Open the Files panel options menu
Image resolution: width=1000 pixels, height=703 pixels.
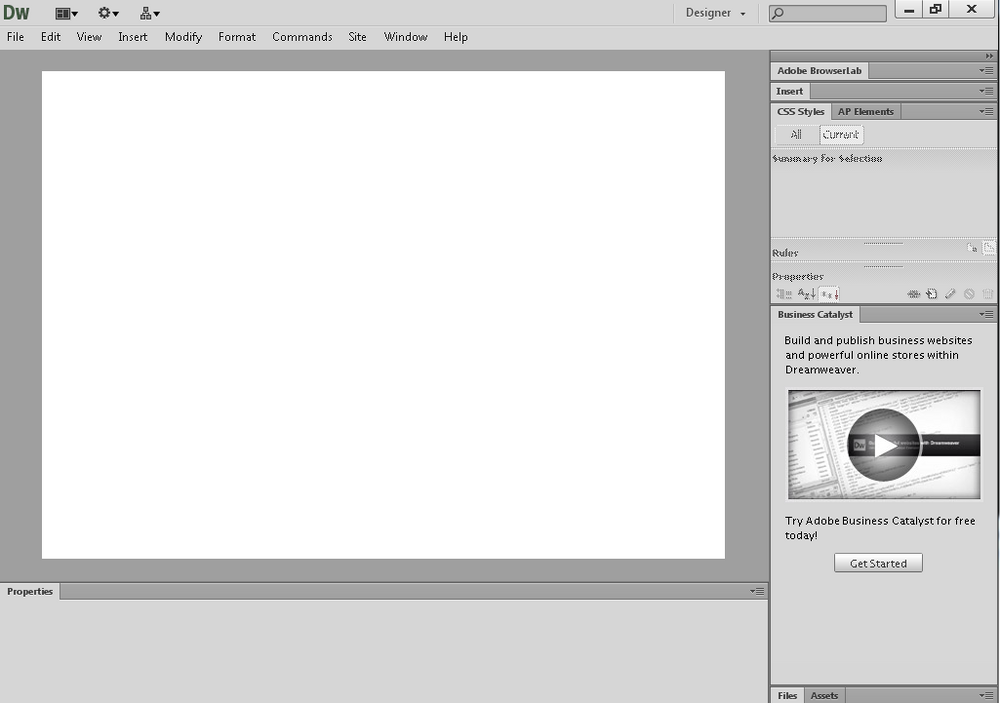986,695
